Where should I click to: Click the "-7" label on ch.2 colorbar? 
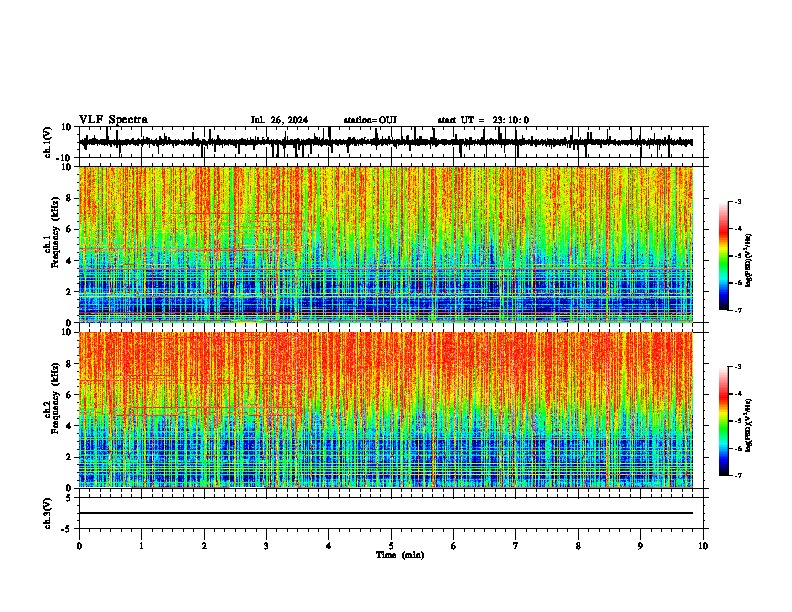tap(738, 476)
